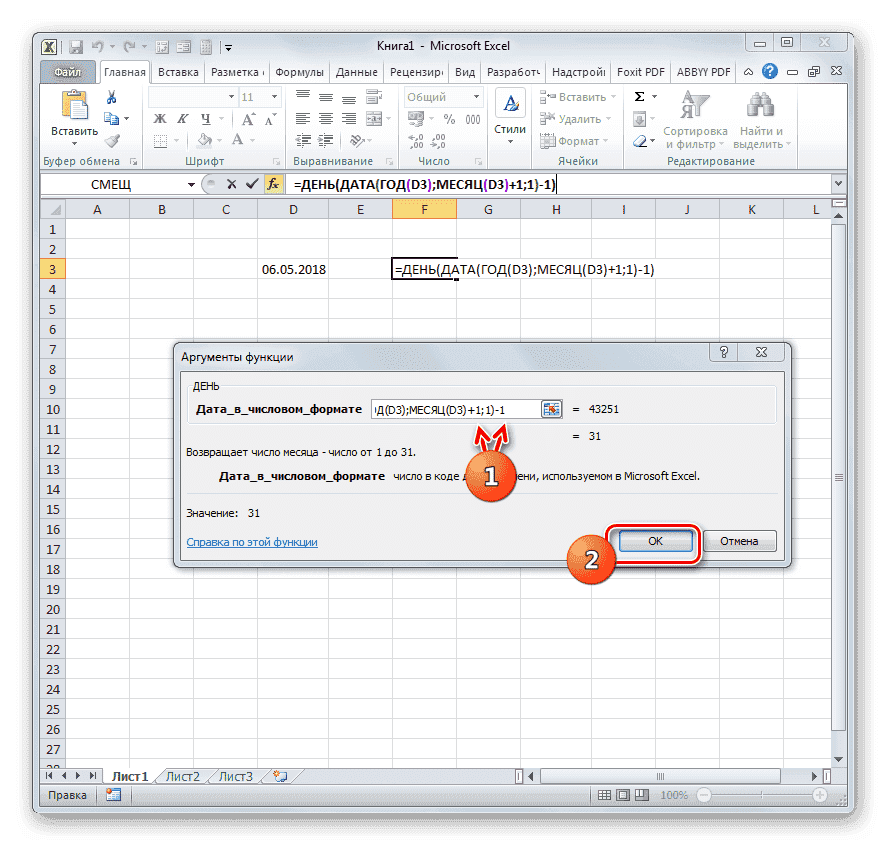Open the Формулы ribbon tab

coord(299,72)
